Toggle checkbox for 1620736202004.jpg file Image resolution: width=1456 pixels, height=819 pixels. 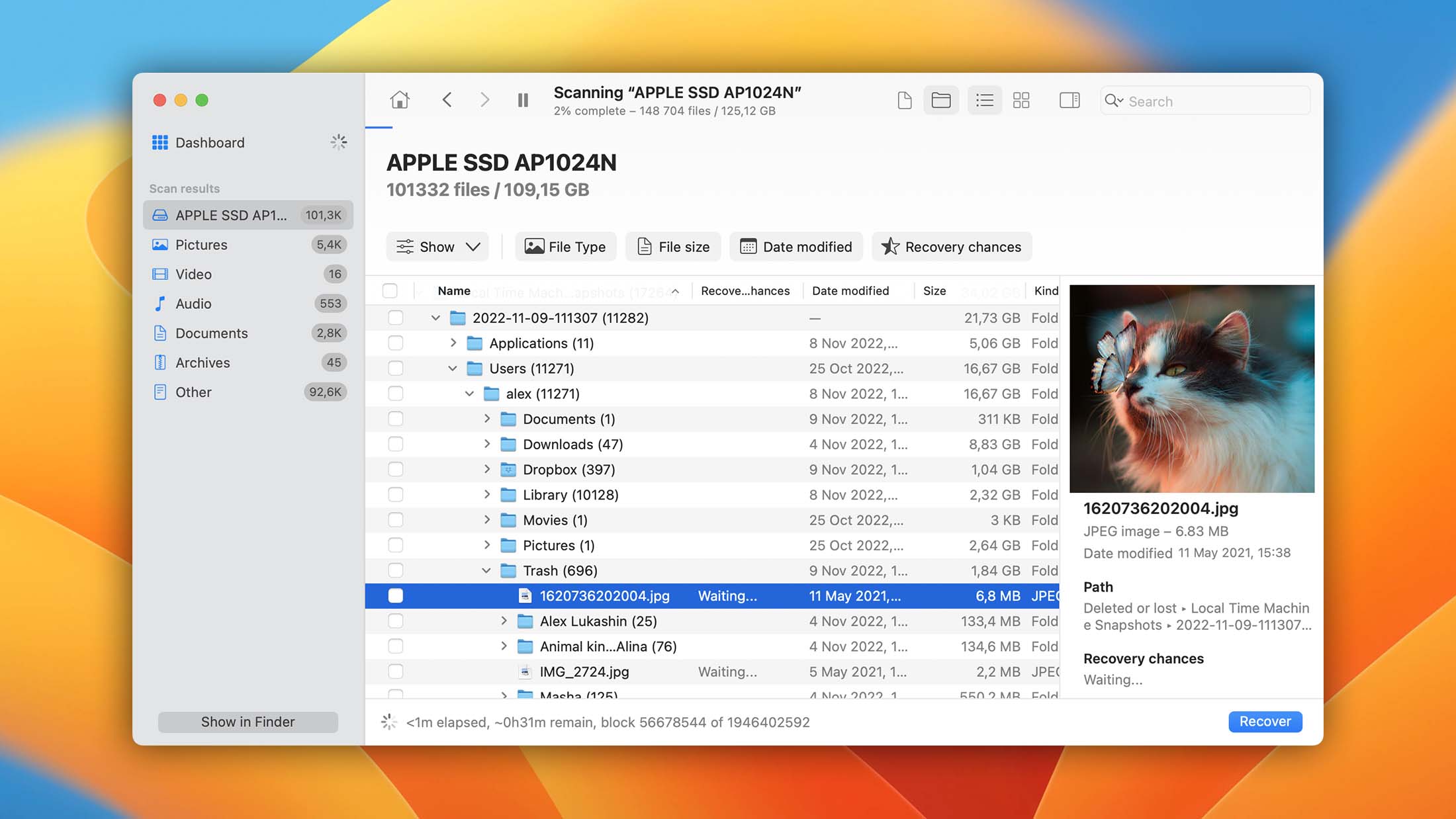coord(393,596)
